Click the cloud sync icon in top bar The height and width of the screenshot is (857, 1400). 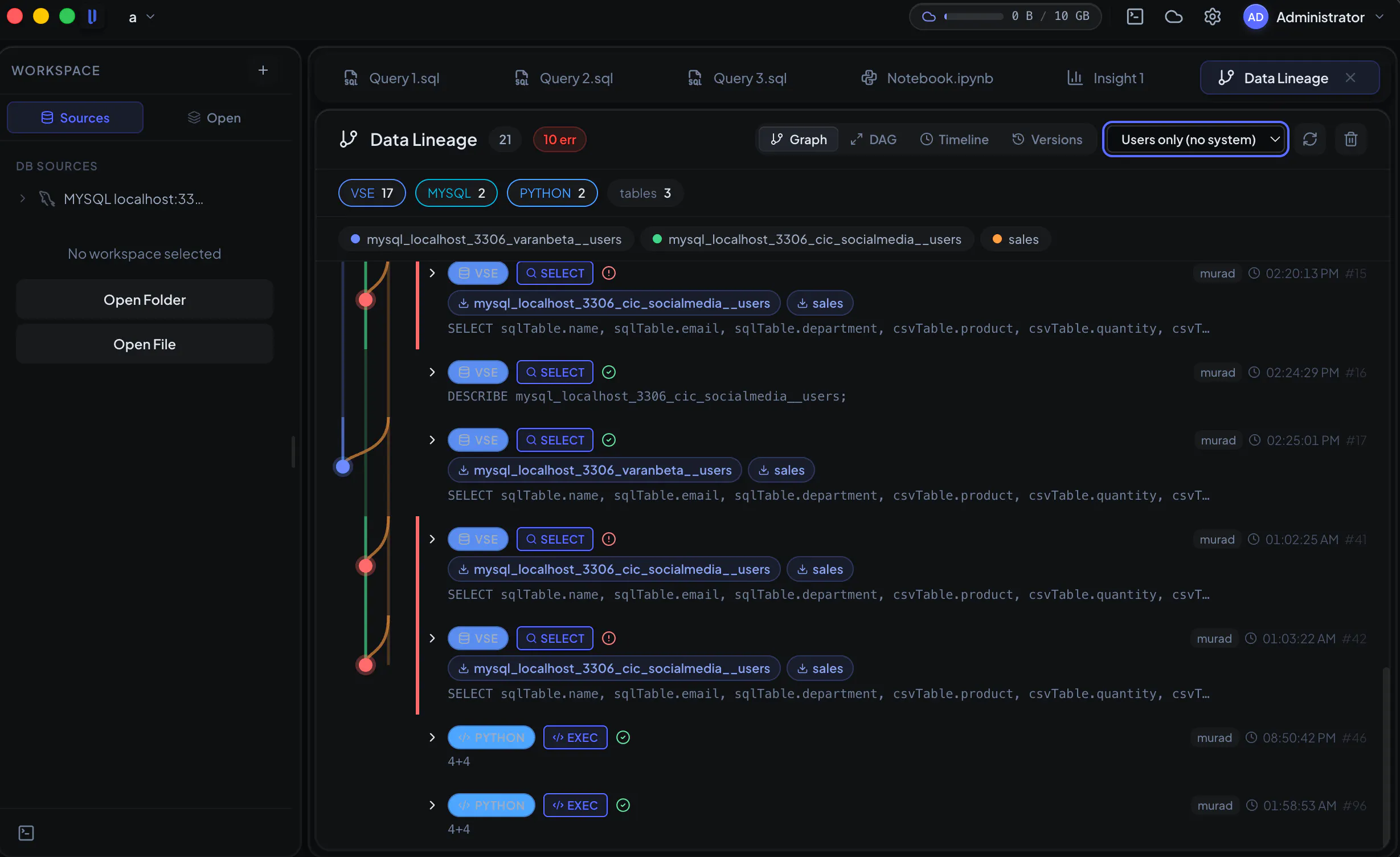pos(1173,17)
